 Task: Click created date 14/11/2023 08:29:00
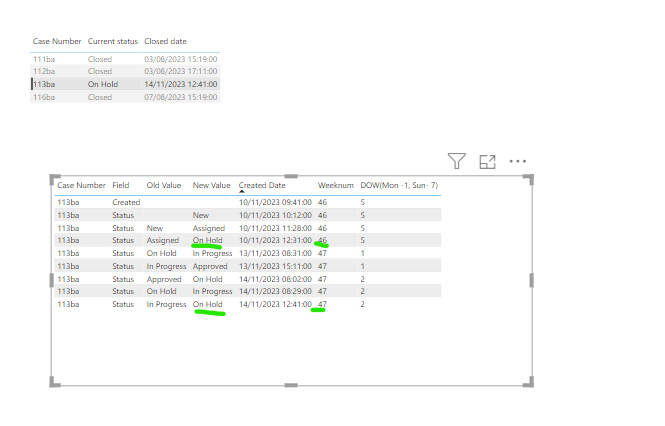tap(275, 291)
